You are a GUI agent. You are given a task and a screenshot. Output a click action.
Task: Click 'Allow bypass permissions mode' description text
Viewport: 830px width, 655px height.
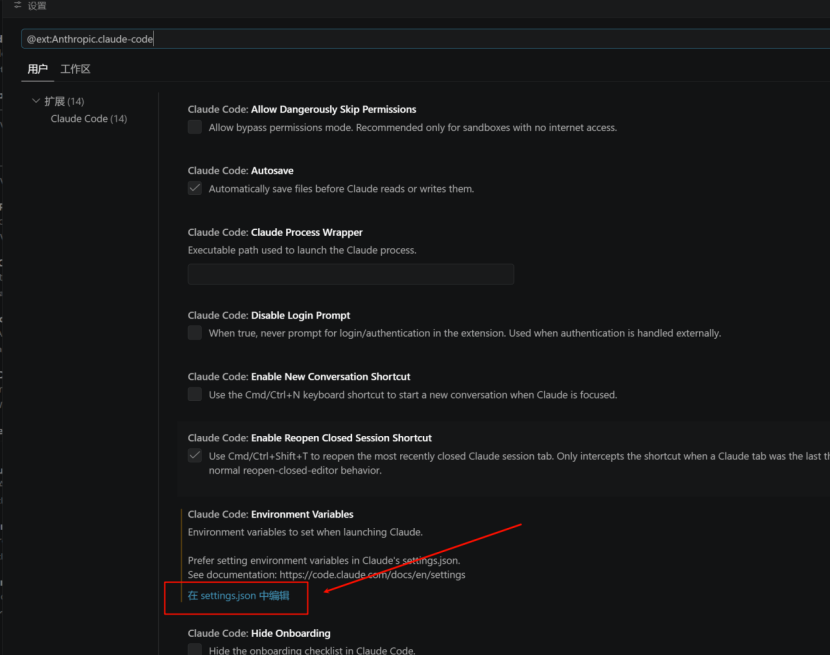click(x=413, y=128)
